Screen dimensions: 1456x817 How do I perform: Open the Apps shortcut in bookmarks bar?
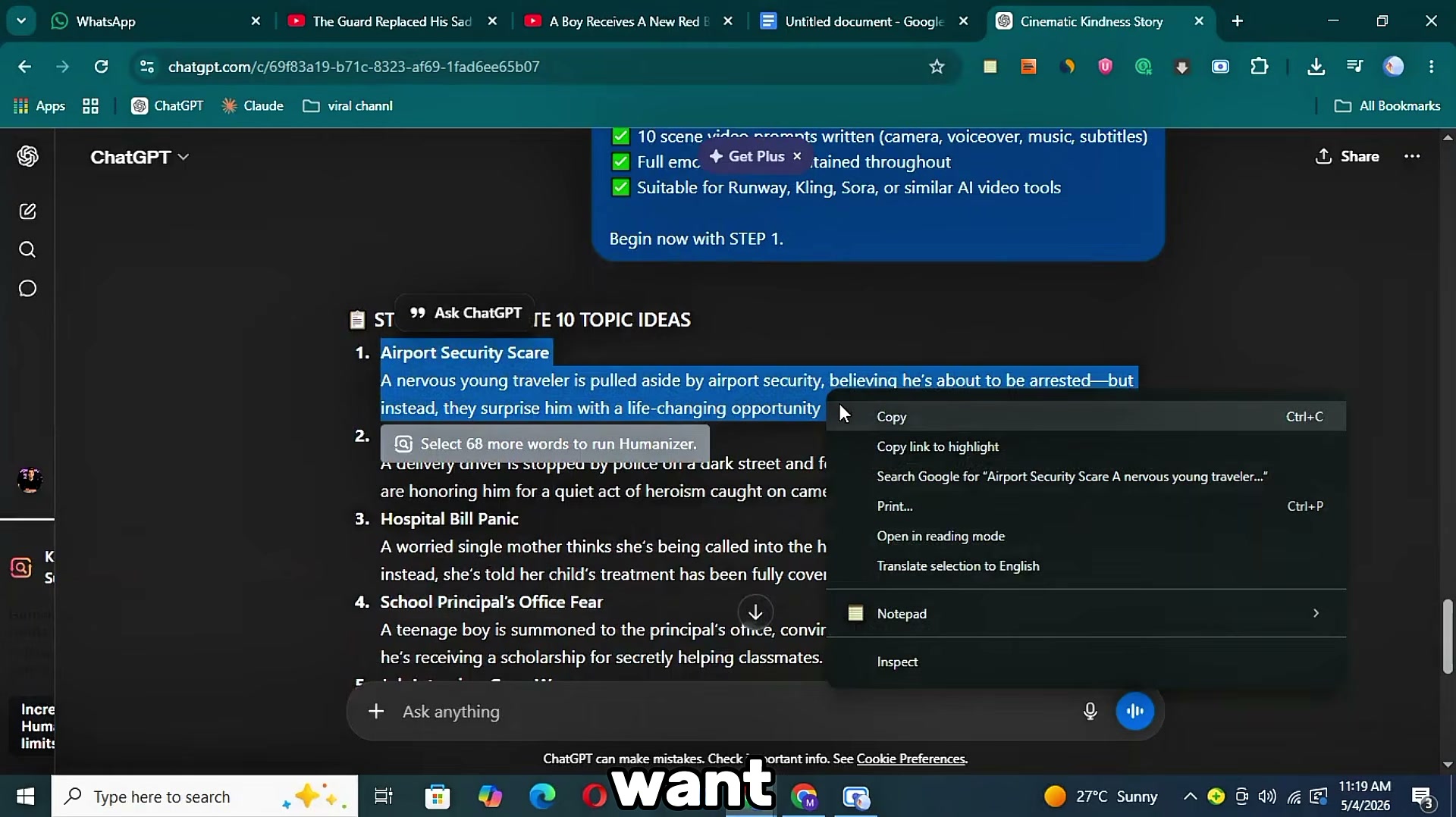(x=39, y=106)
